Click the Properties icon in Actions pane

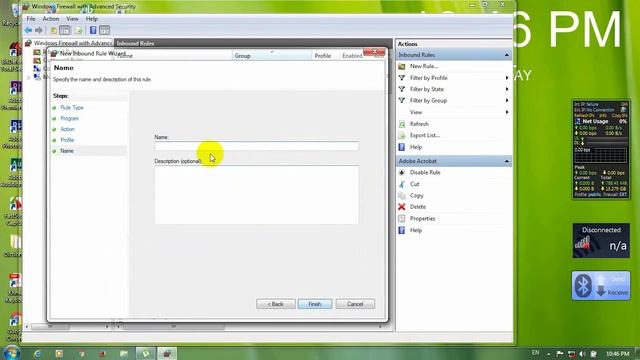click(402, 219)
